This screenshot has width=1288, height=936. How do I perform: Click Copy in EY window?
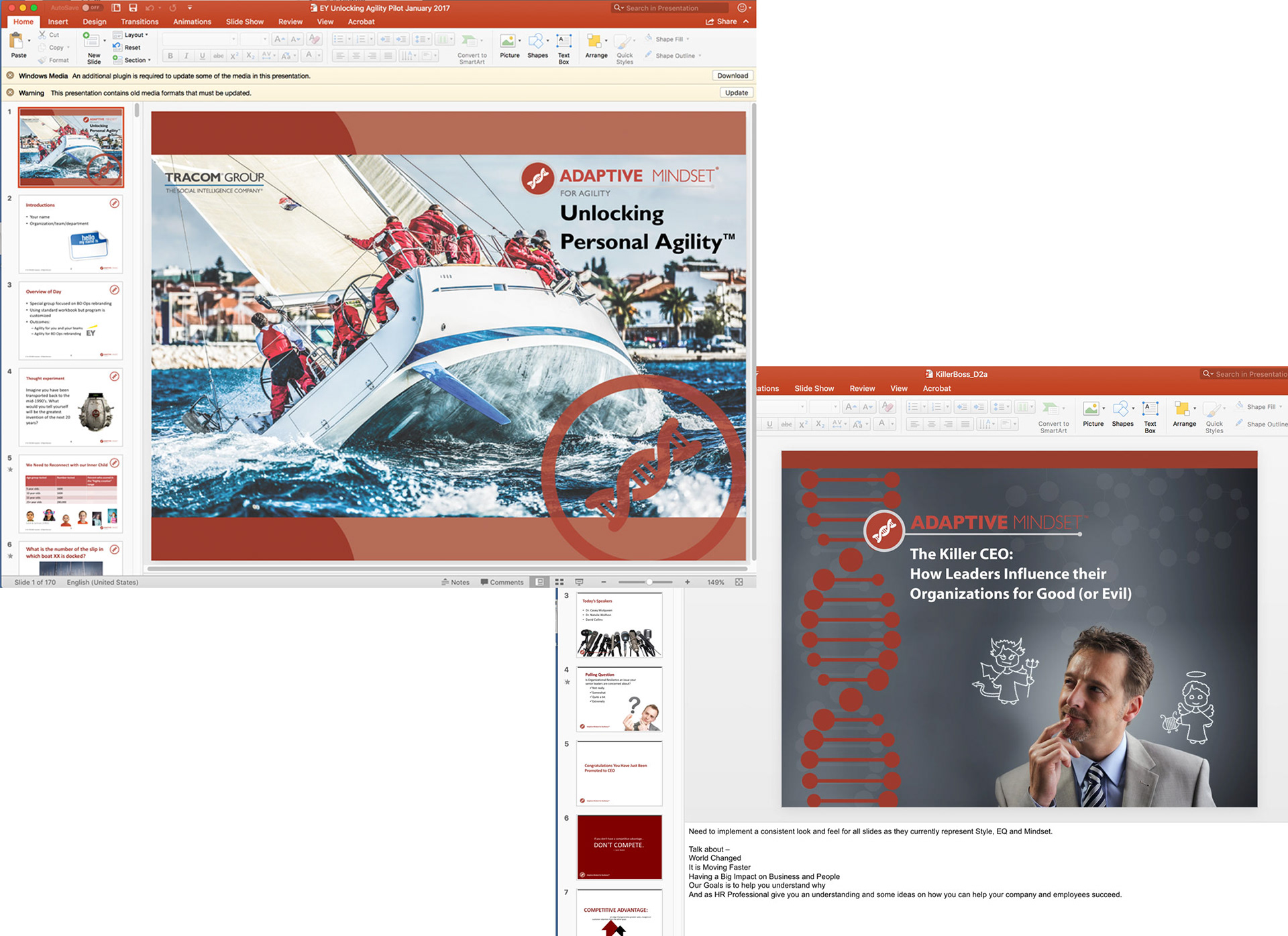coord(54,48)
